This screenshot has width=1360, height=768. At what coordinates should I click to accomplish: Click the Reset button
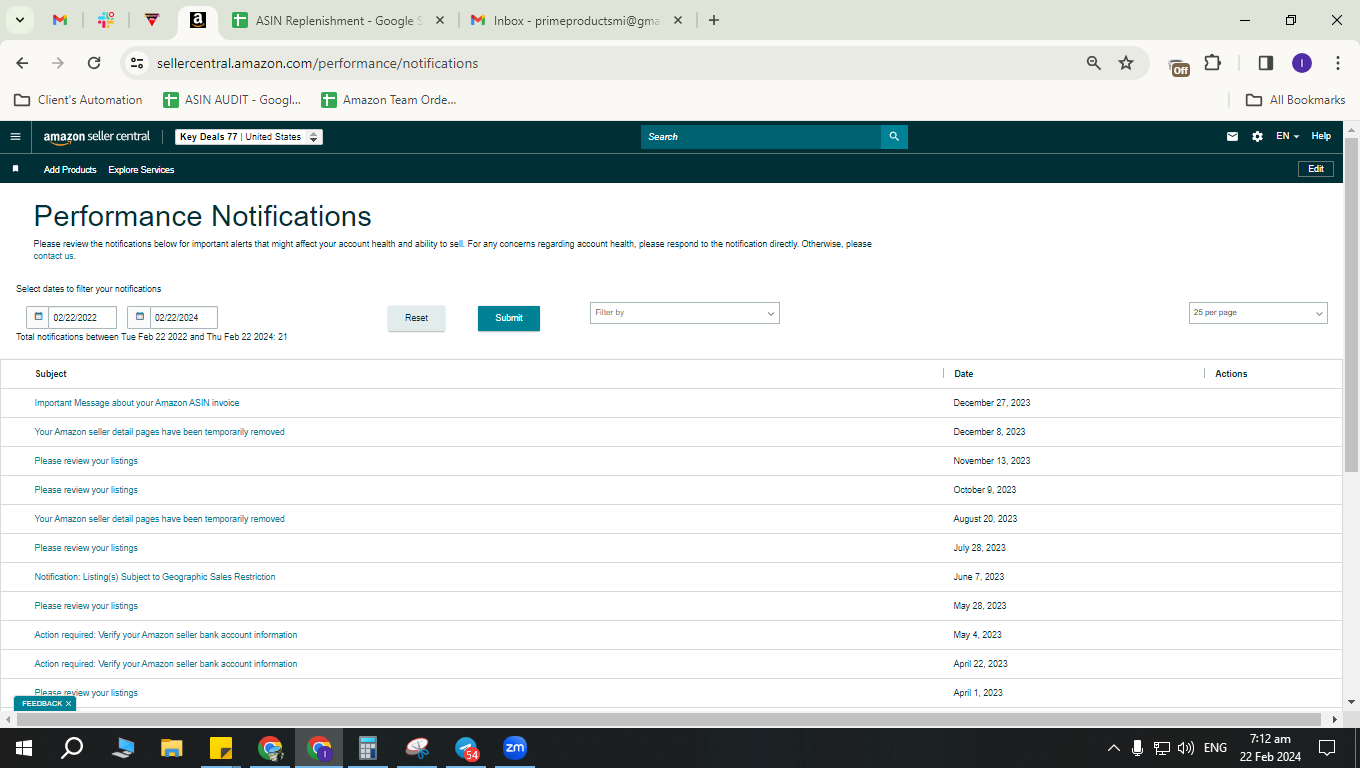416,318
